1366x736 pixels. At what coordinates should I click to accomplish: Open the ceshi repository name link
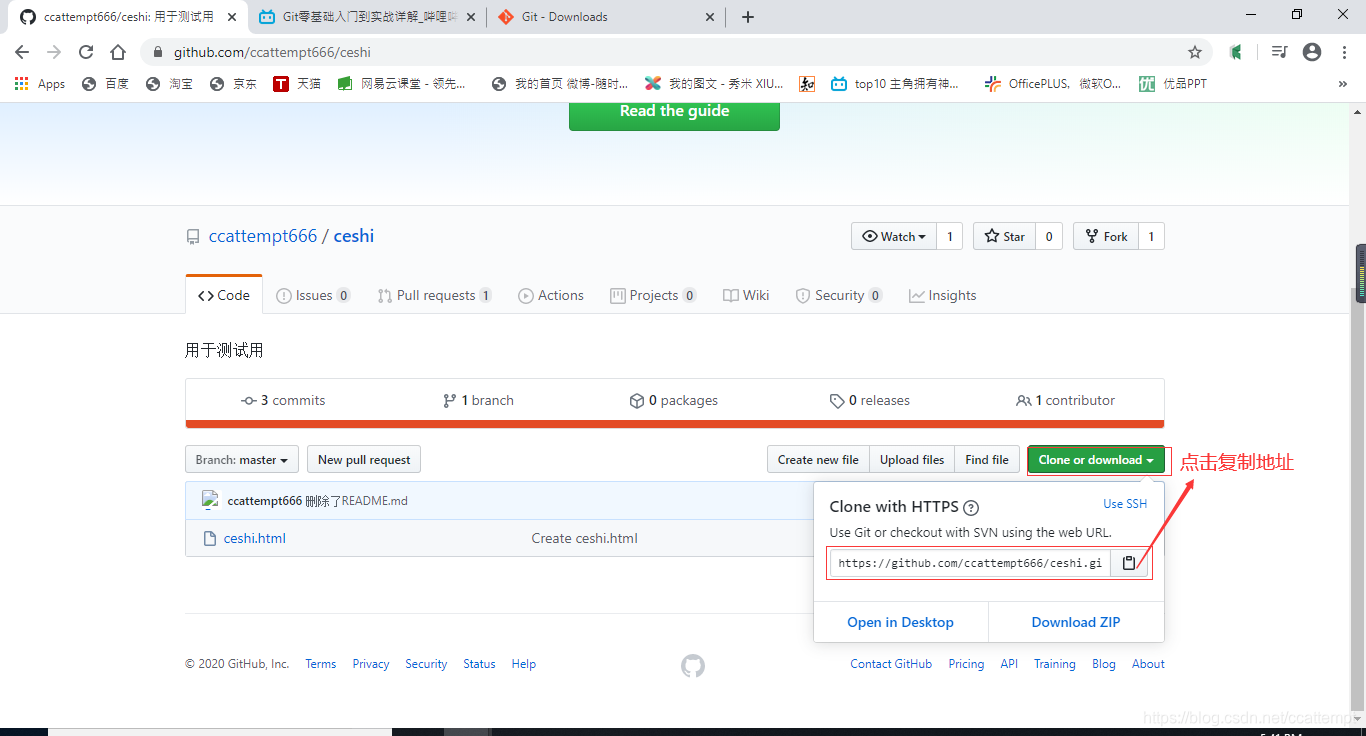[x=354, y=236]
